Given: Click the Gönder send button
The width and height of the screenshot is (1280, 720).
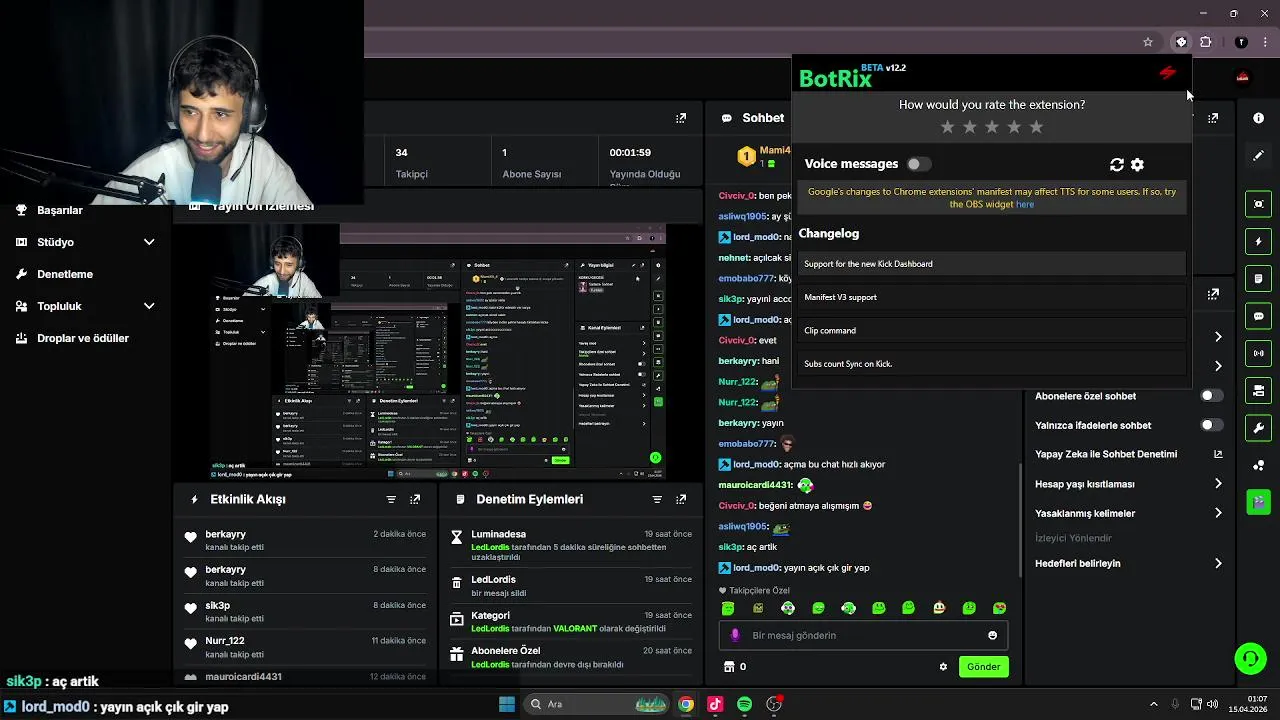Looking at the screenshot, I should click(x=983, y=667).
